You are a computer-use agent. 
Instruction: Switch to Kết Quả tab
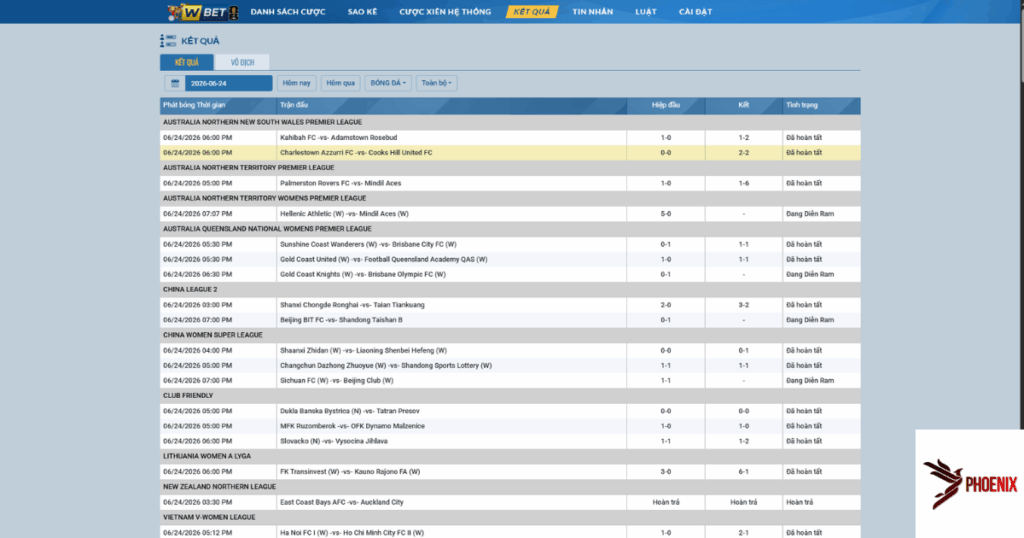(x=187, y=63)
